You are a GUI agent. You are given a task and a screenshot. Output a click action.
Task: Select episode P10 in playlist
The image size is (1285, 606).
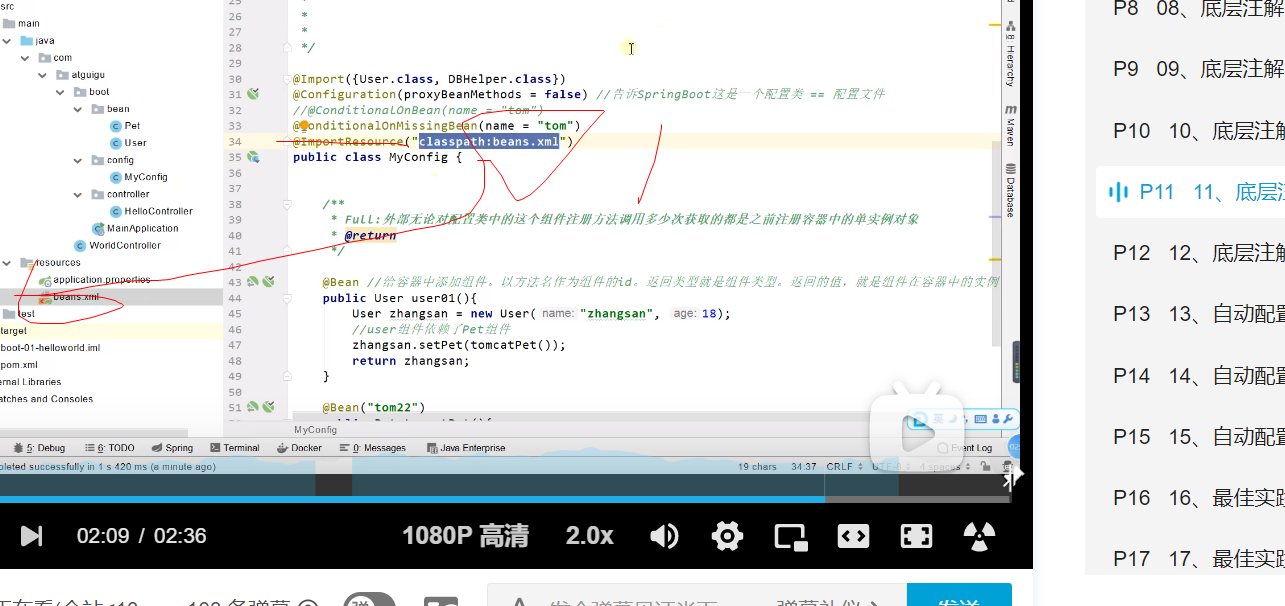(1199, 130)
